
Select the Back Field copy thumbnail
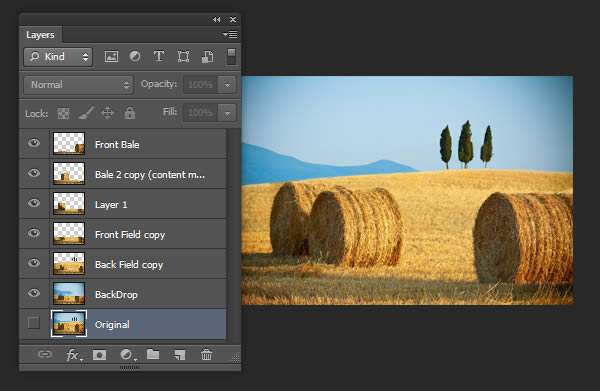click(69, 263)
